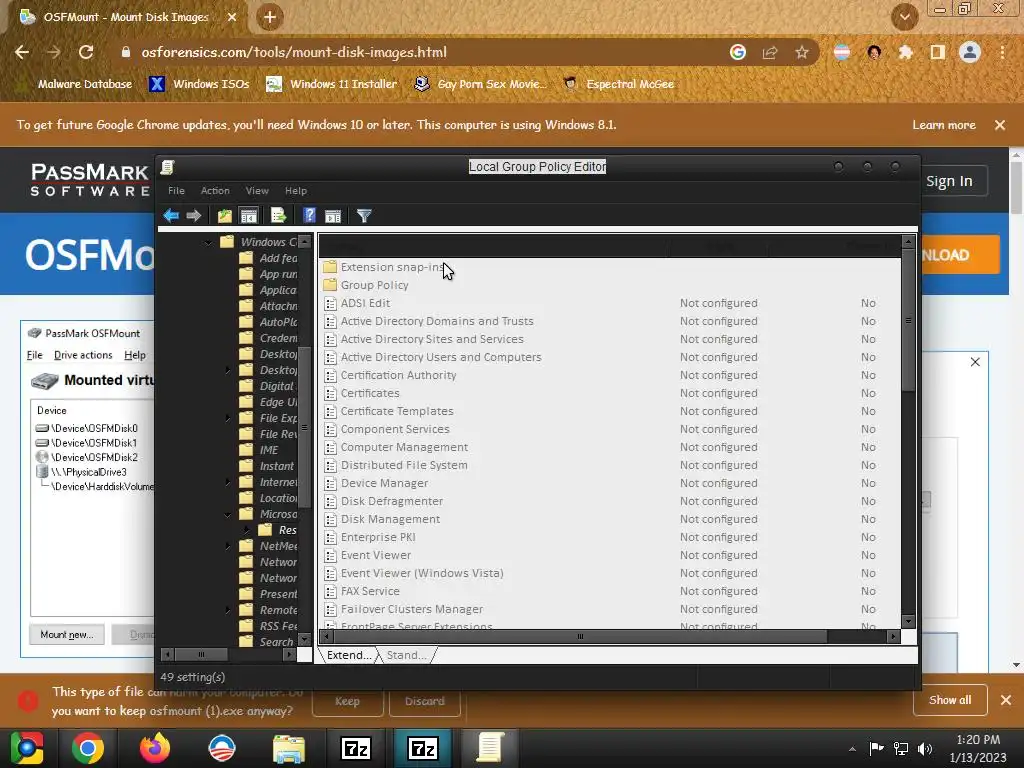This screenshot has height=768, width=1024.
Task: Click Discard in the download bar
Action: (424, 701)
